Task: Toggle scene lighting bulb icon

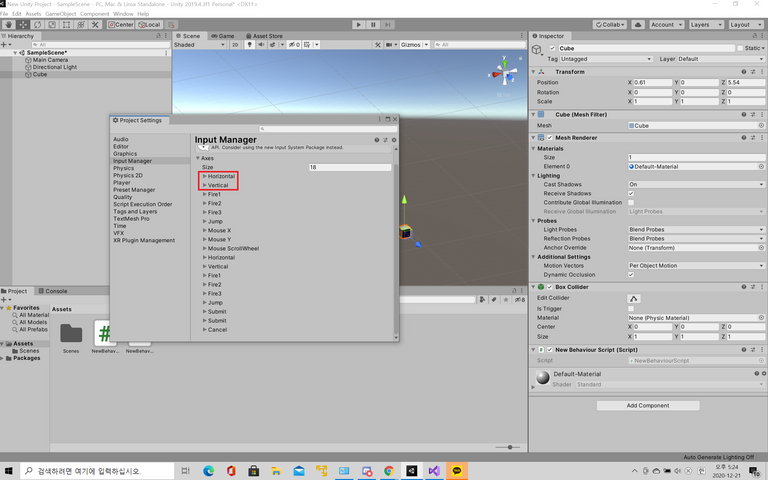Action: pyautogui.click(x=249, y=45)
